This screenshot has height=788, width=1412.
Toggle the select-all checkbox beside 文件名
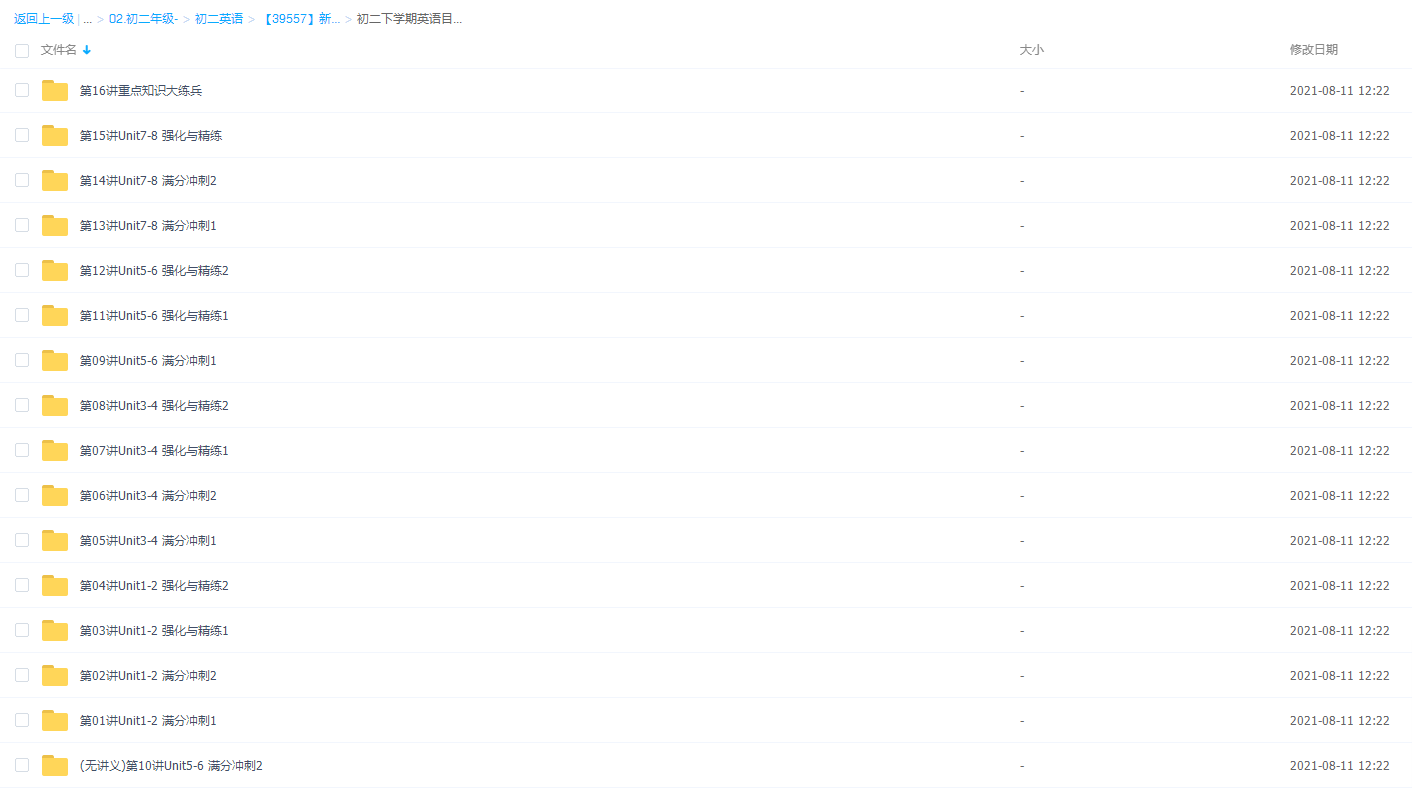pyautogui.click(x=22, y=50)
